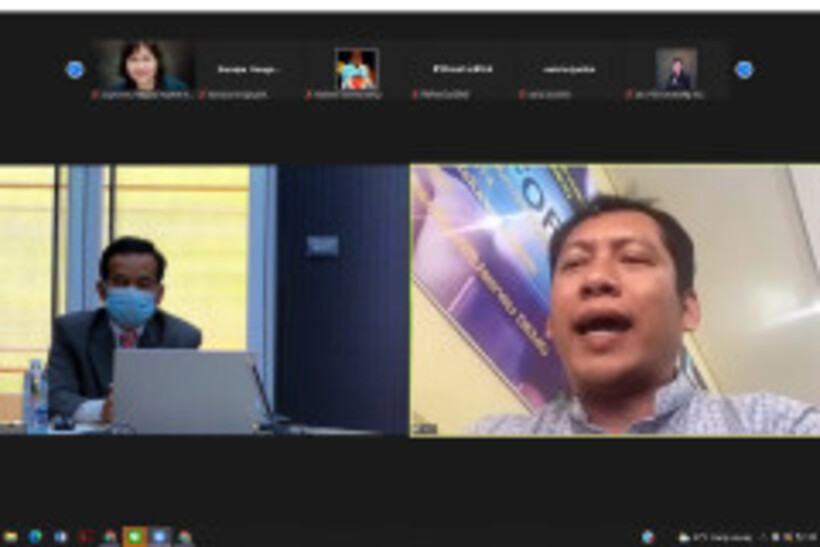Open the taskbar clock

(x=803, y=537)
